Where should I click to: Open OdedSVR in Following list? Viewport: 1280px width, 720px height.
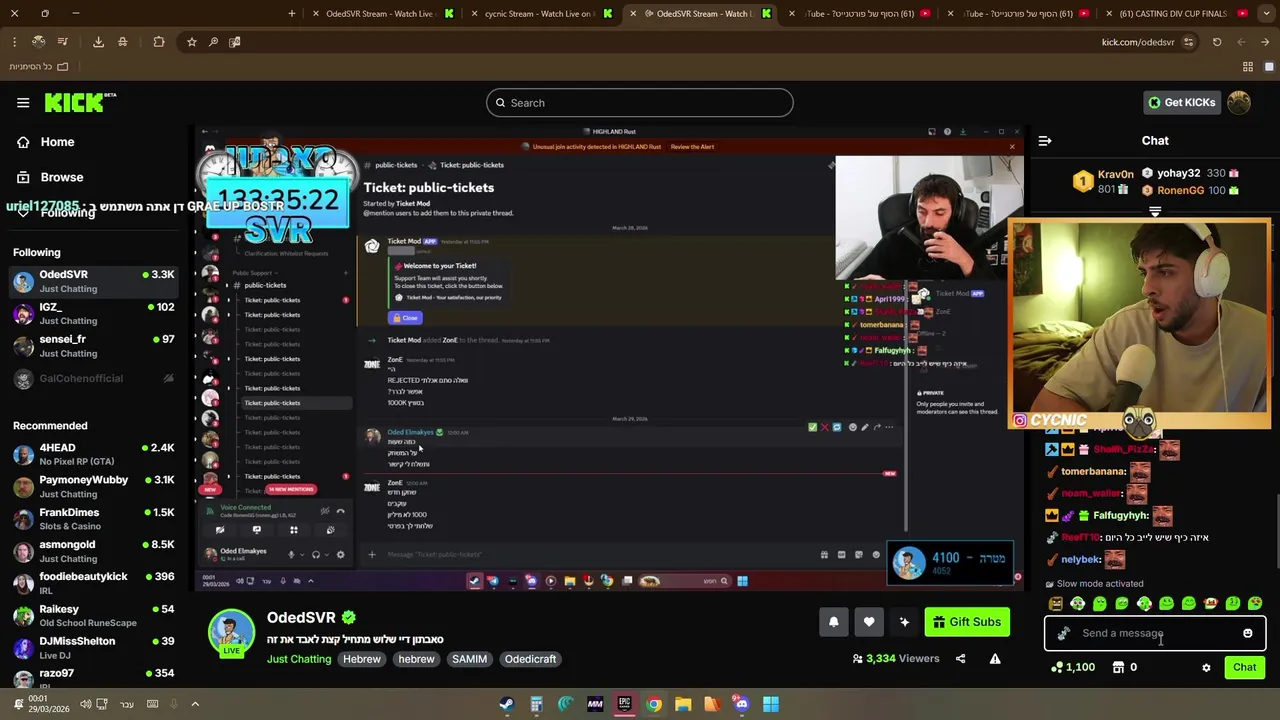click(x=95, y=281)
